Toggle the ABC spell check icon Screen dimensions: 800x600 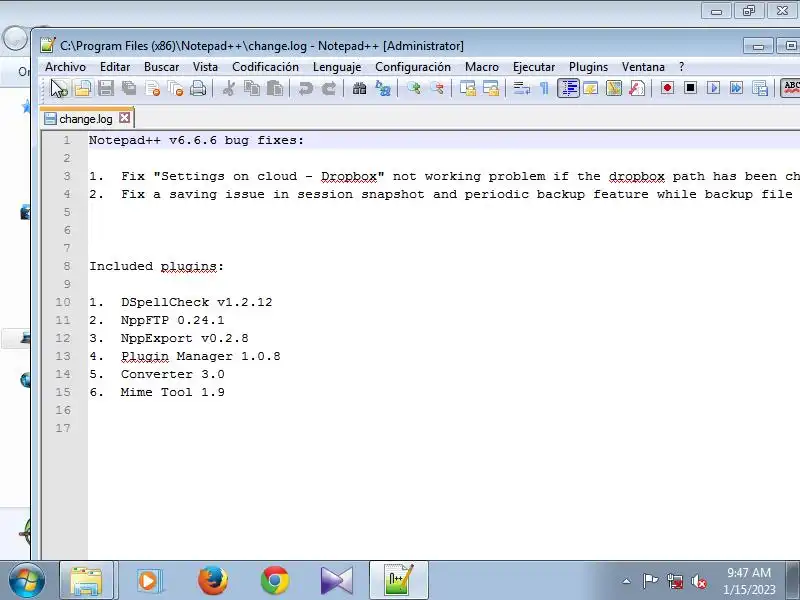790,88
